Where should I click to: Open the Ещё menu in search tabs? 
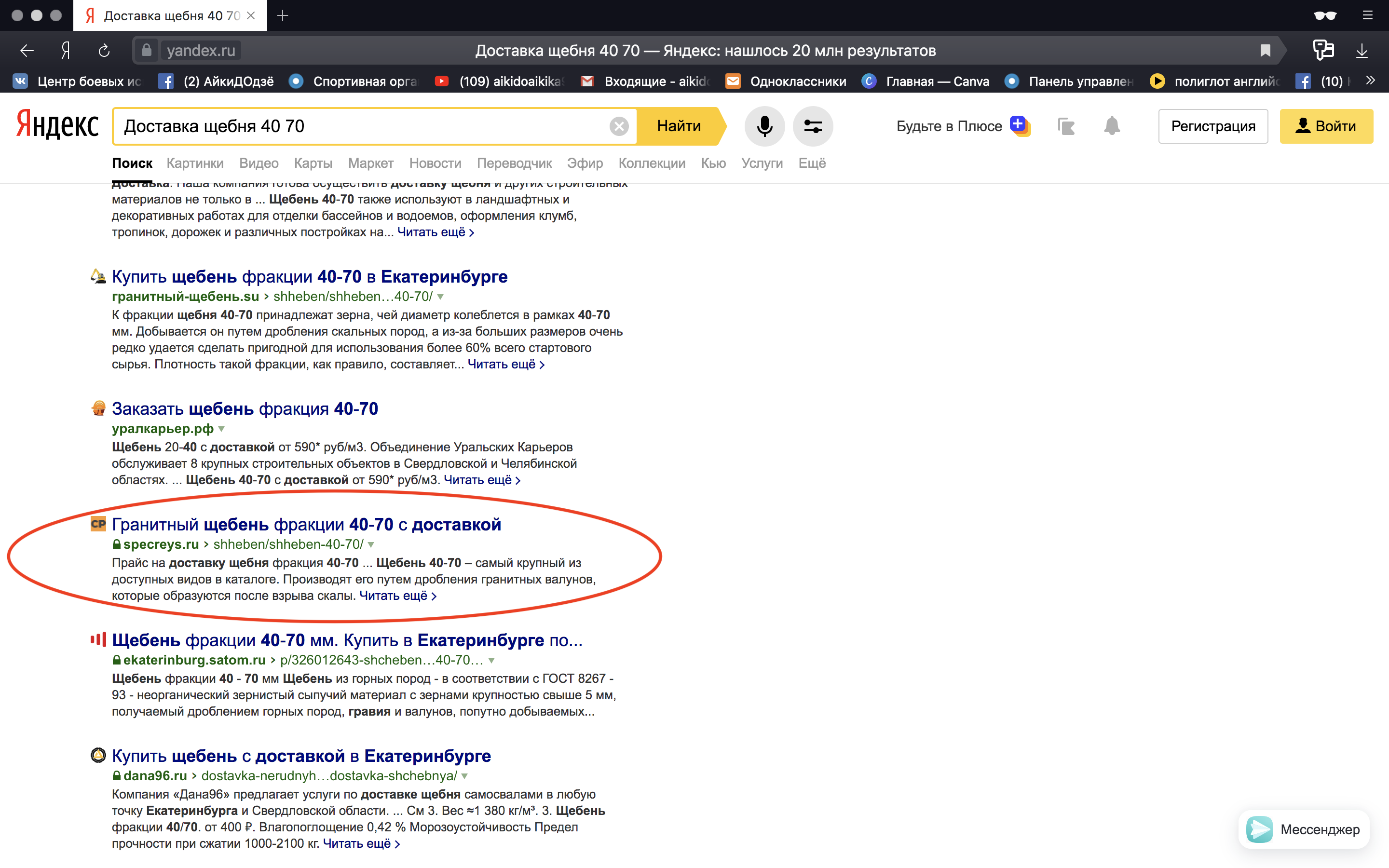coord(812,163)
